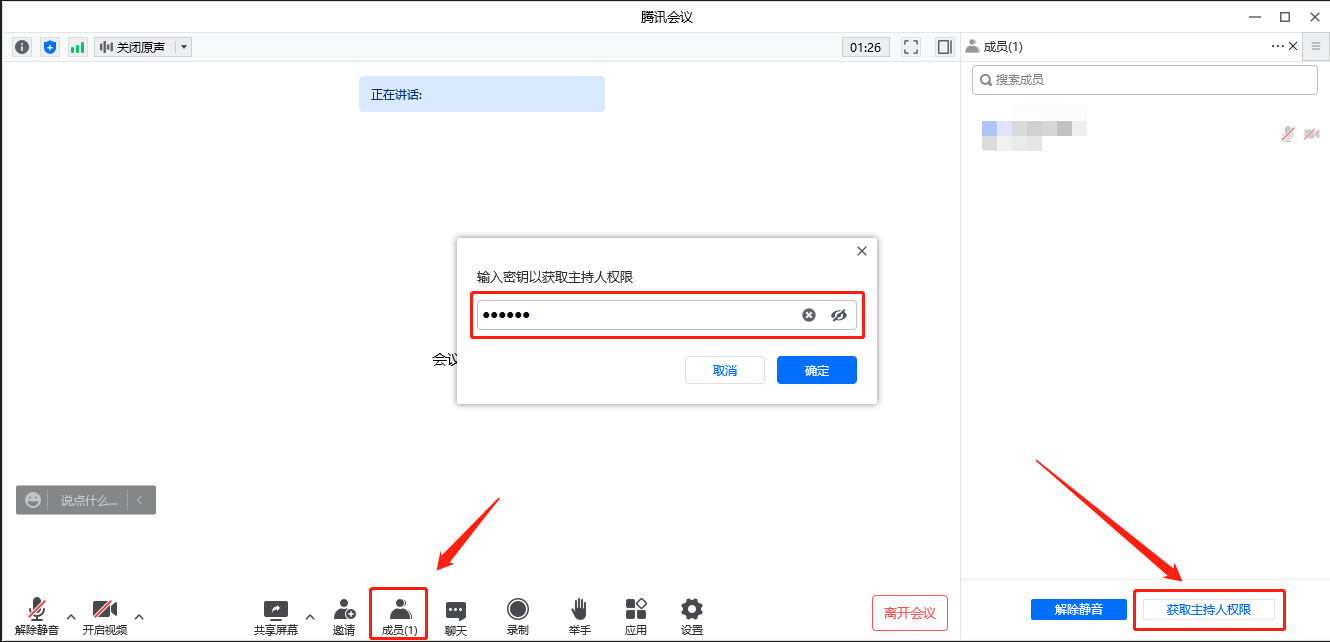The image size is (1330, 642).
Task: Turn on camera with 开启视频
Action: (105, 616)
